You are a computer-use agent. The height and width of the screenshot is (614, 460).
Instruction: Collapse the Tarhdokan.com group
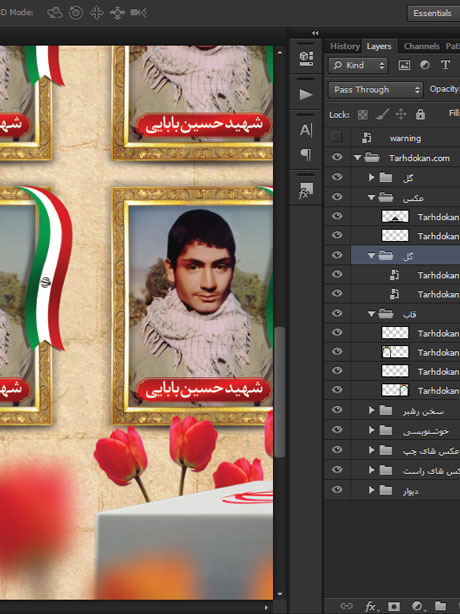click(x=357, y=157)
